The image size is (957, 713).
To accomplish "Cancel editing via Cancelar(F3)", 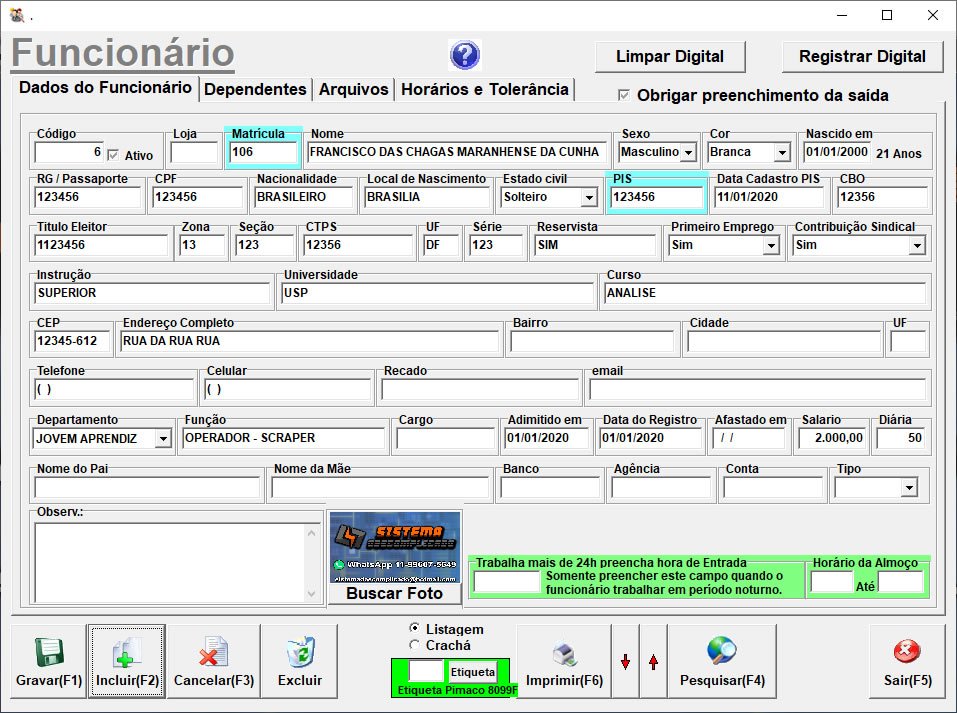I will (214, 661).
